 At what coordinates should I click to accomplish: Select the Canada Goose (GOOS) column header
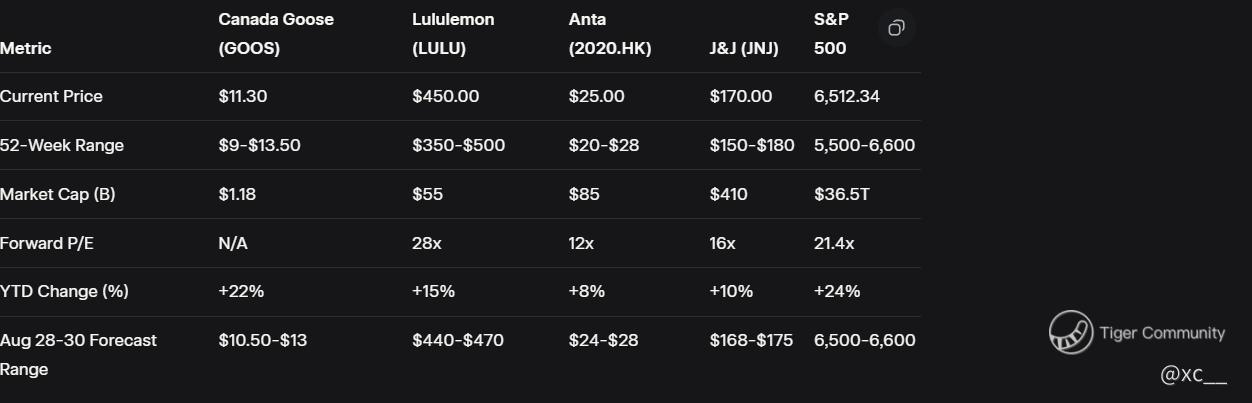click(x=276, y=34)
